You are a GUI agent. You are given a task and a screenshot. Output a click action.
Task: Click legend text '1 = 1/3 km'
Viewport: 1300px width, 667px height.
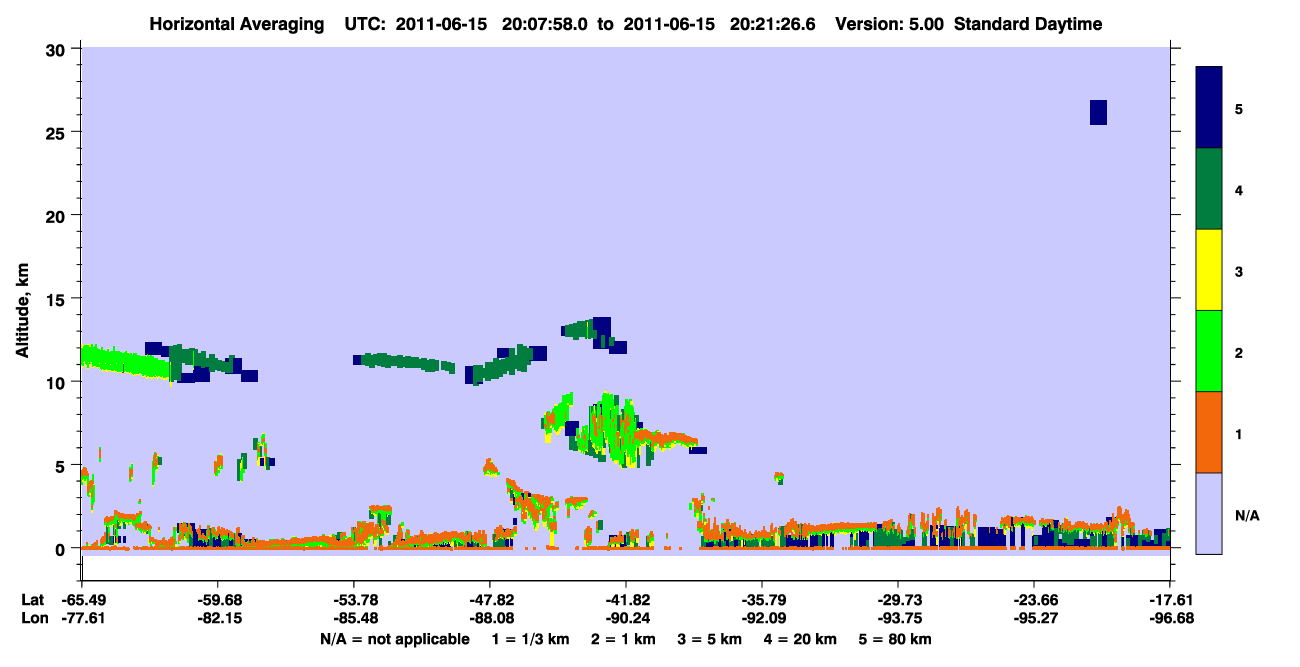tap(529, 639)
